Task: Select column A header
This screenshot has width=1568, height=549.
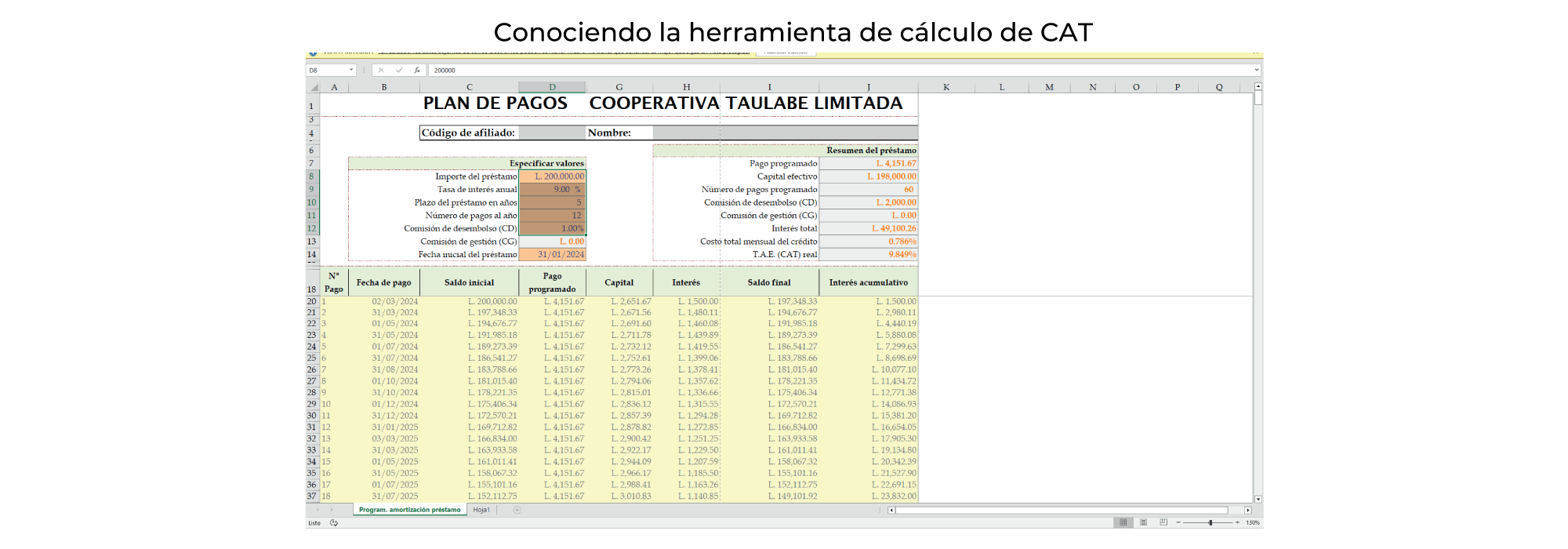Action: pos(334,87)
